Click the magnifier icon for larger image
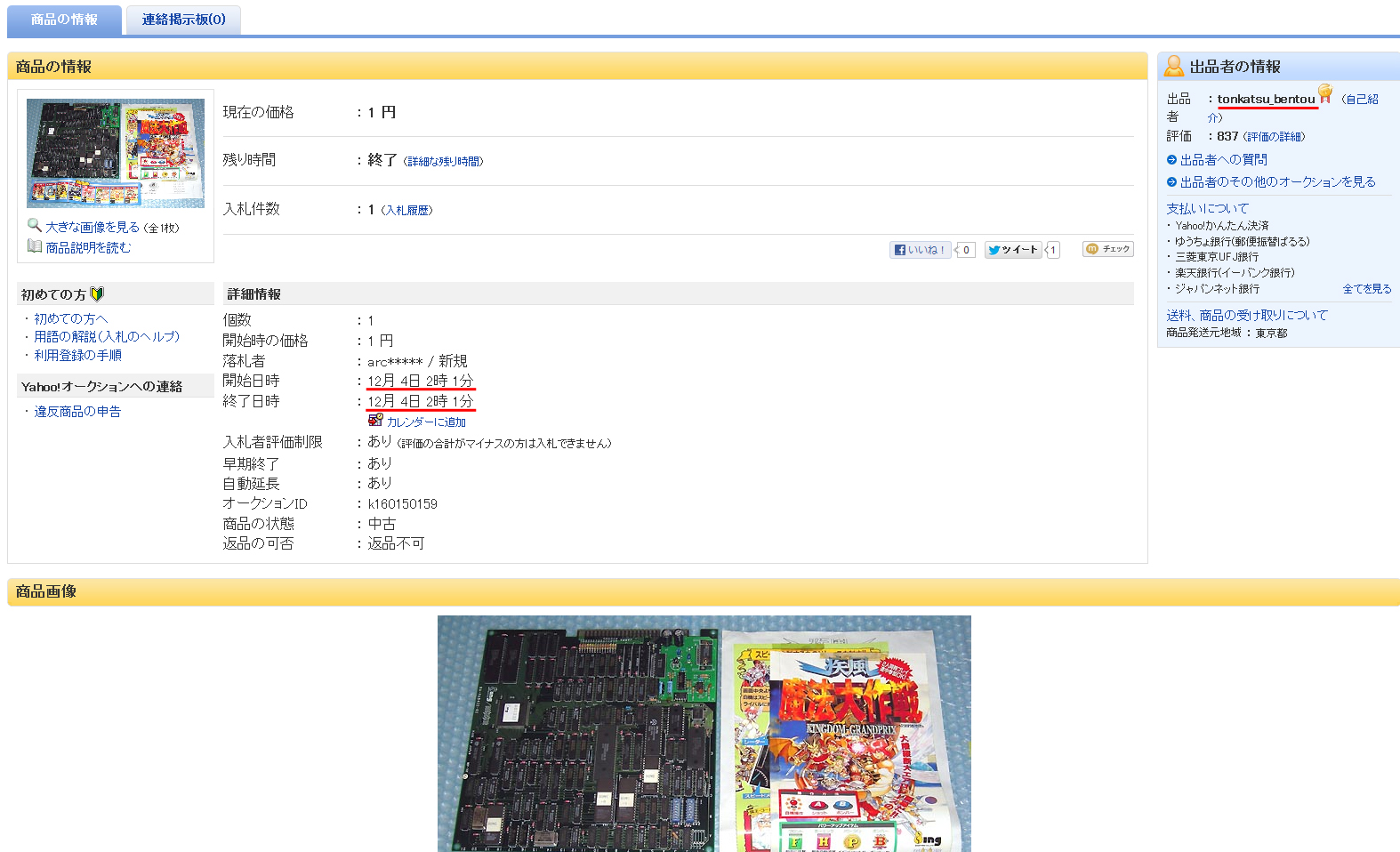 (35, 226)
